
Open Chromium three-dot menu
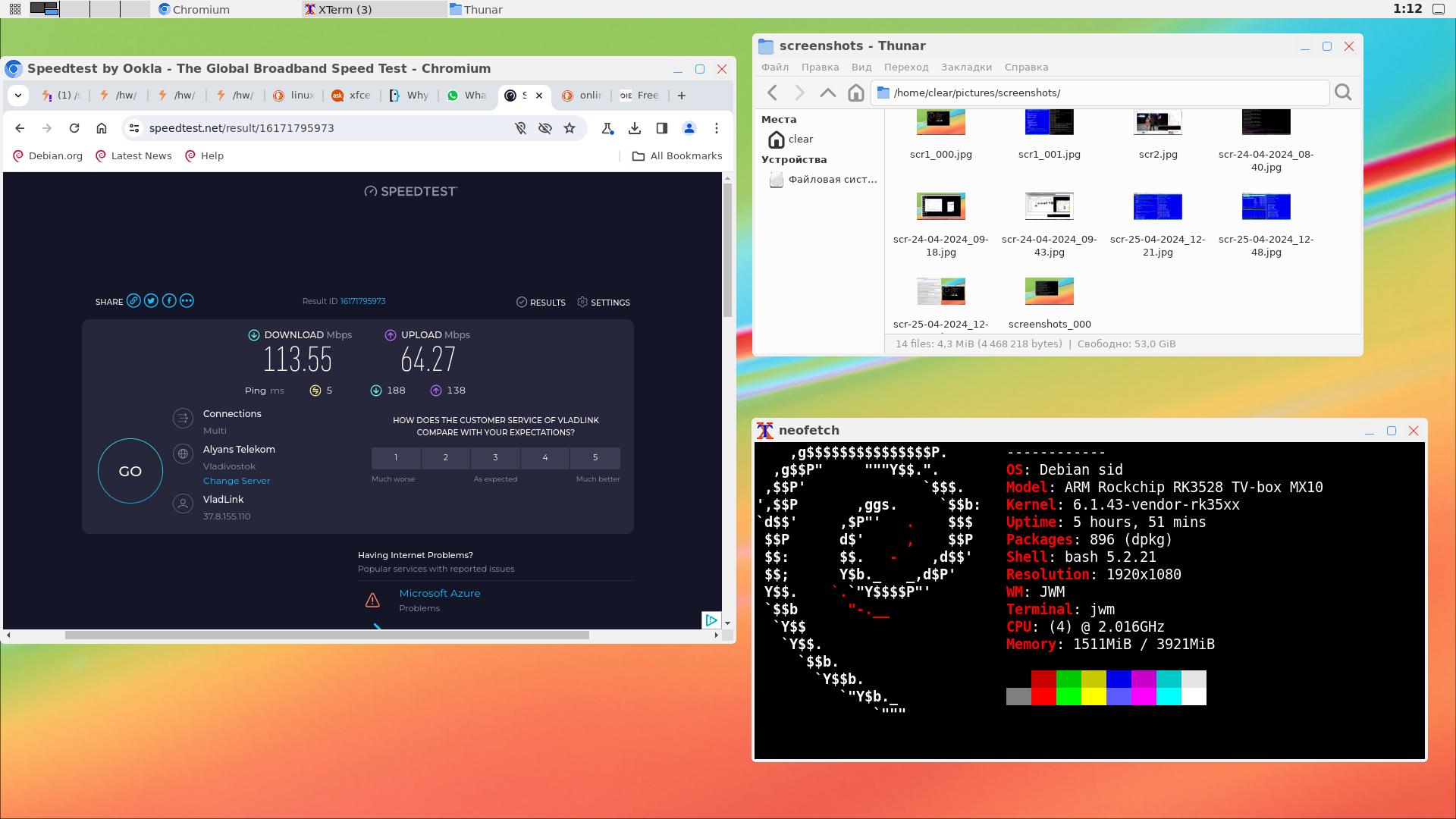tap(716, 128)
